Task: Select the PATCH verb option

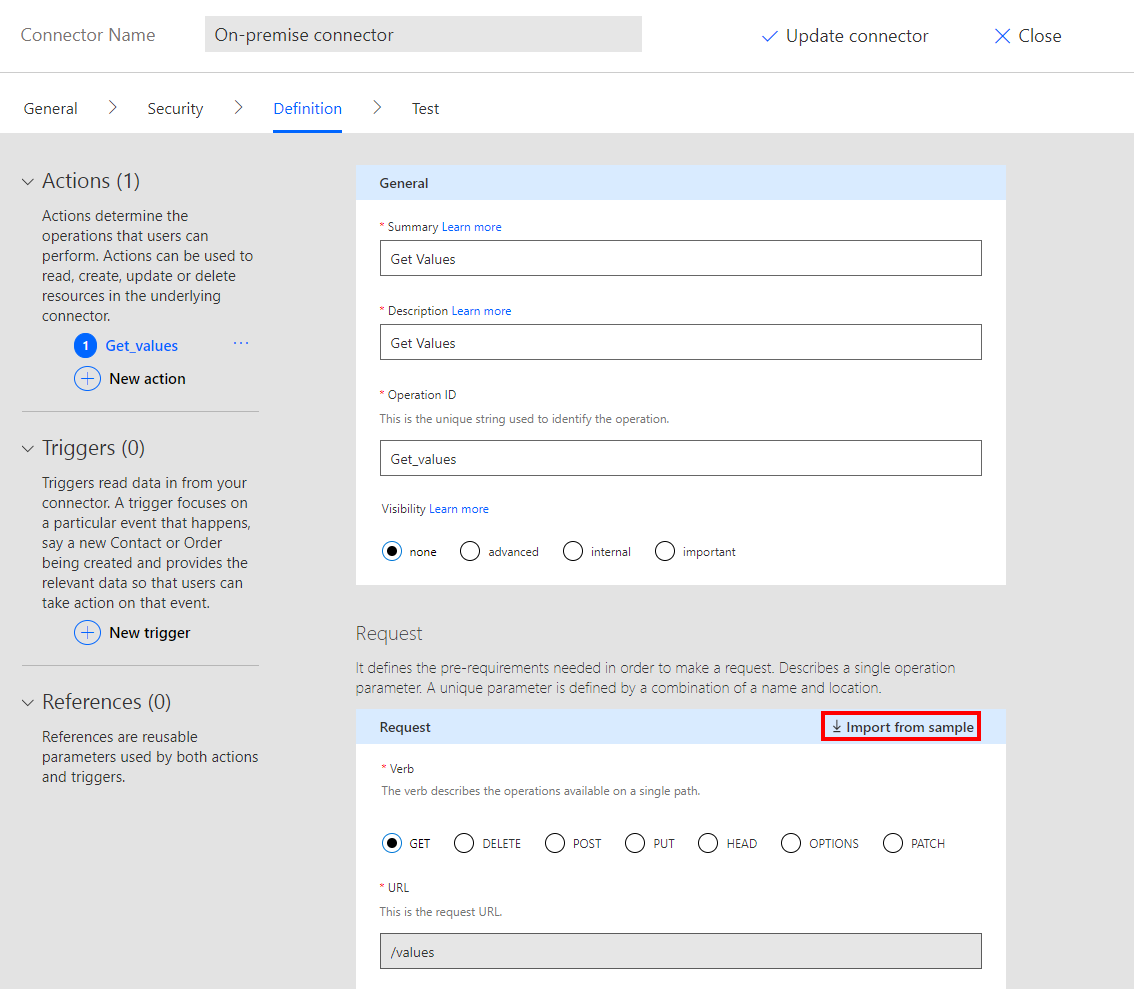Action: [x=893, y=844]
